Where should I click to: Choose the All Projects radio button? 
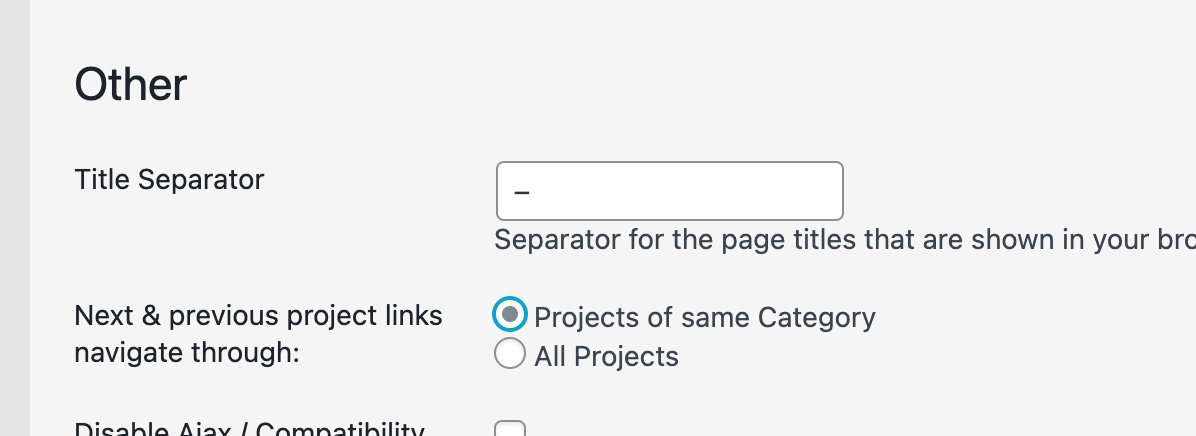[510, 353]
